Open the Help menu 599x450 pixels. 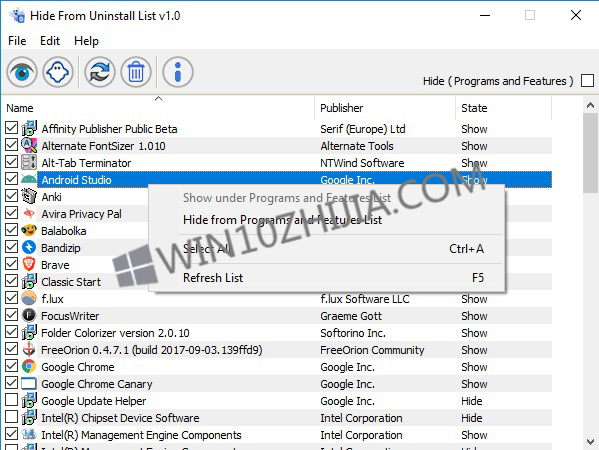[86, 41]
